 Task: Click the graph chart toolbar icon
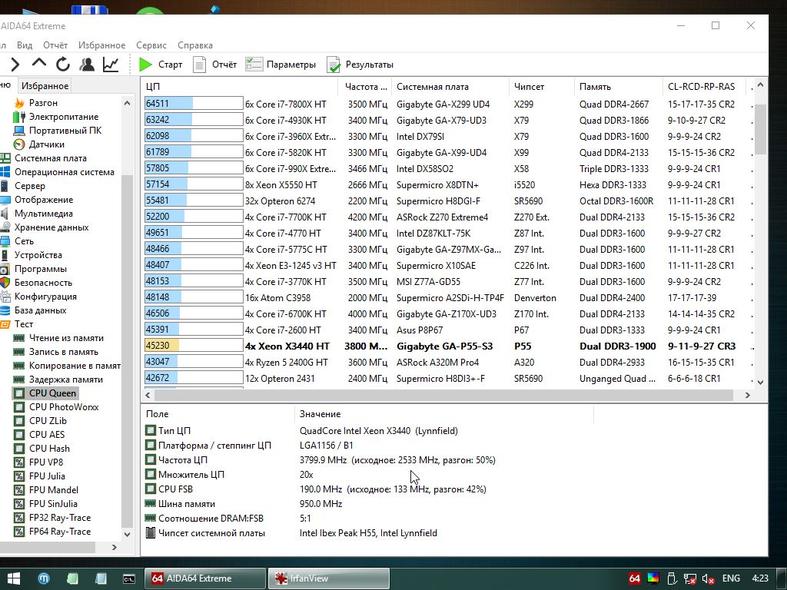pyautogui.click(x=110, y=64)
